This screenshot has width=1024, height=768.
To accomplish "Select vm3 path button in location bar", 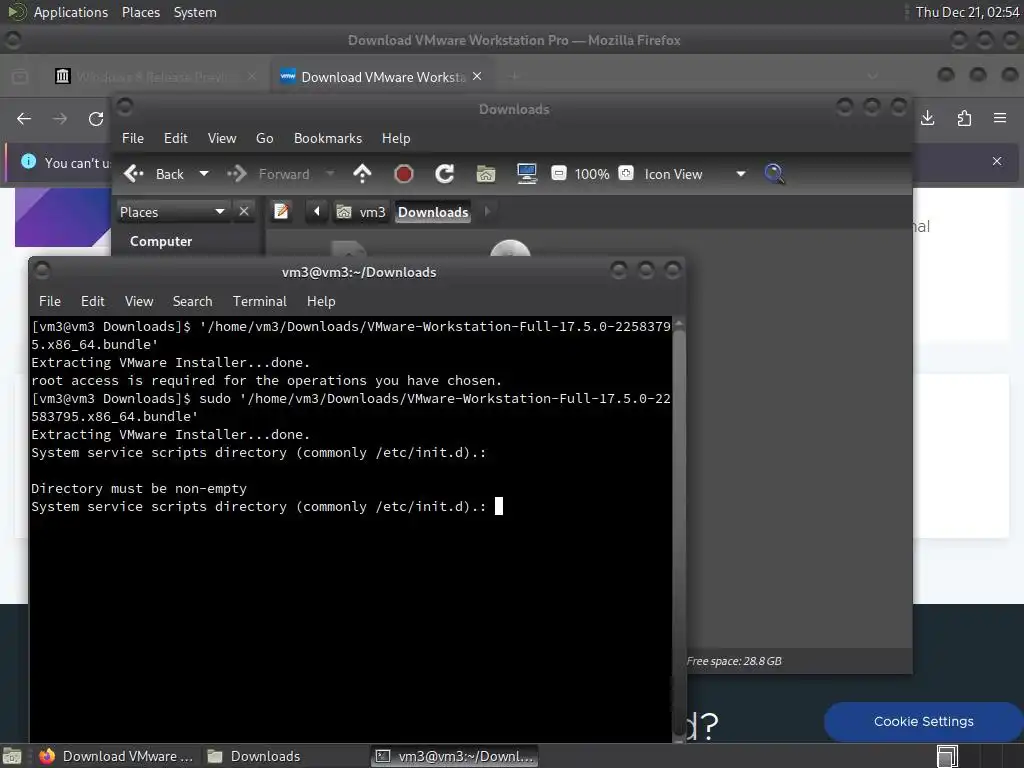I will (361, 212).
